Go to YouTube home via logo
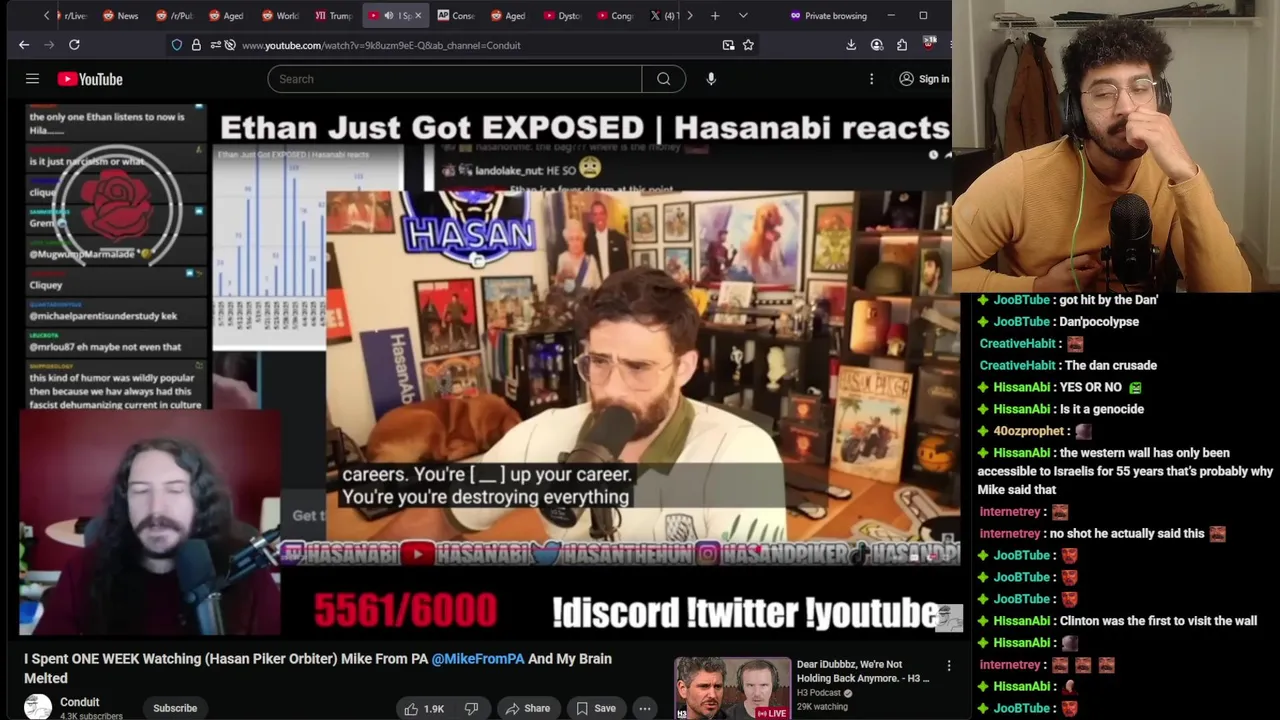Image resolution: width=1280 pixels, height=720 pixels. point(90,79)
